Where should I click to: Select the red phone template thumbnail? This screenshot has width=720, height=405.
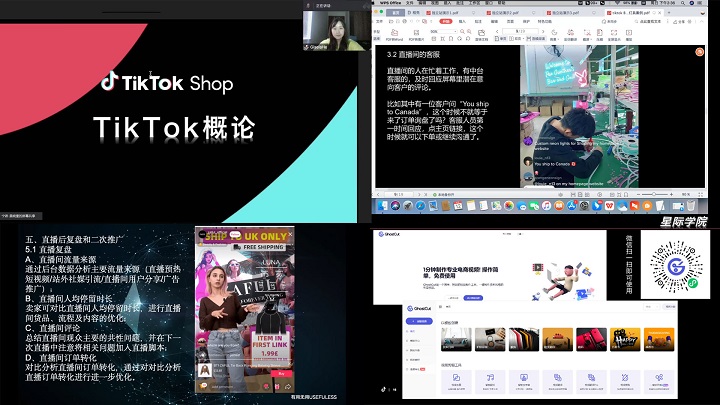(591, 339)
